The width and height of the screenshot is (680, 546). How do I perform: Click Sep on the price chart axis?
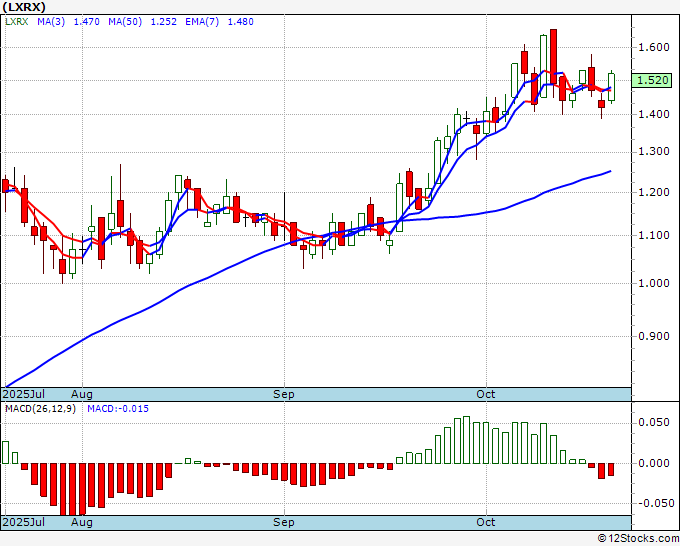click(x=284, y=394)
